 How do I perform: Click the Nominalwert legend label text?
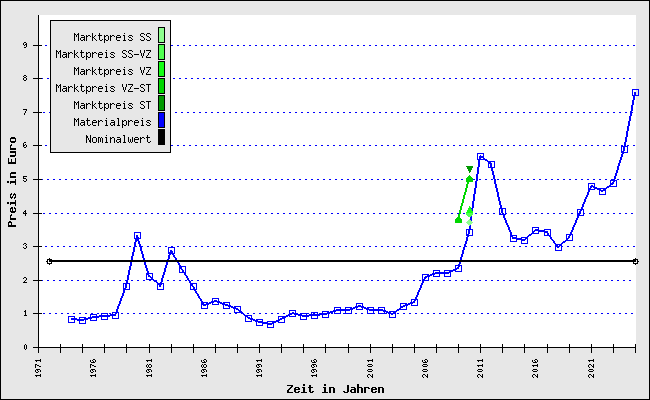(118, 138)
